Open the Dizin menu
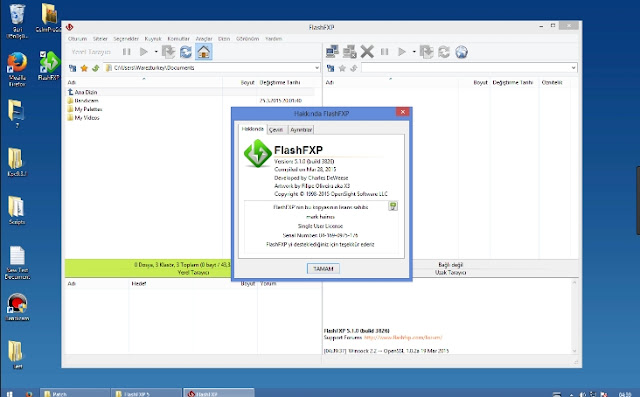Viewport: 640px width, 397px height. pos(224,39)
